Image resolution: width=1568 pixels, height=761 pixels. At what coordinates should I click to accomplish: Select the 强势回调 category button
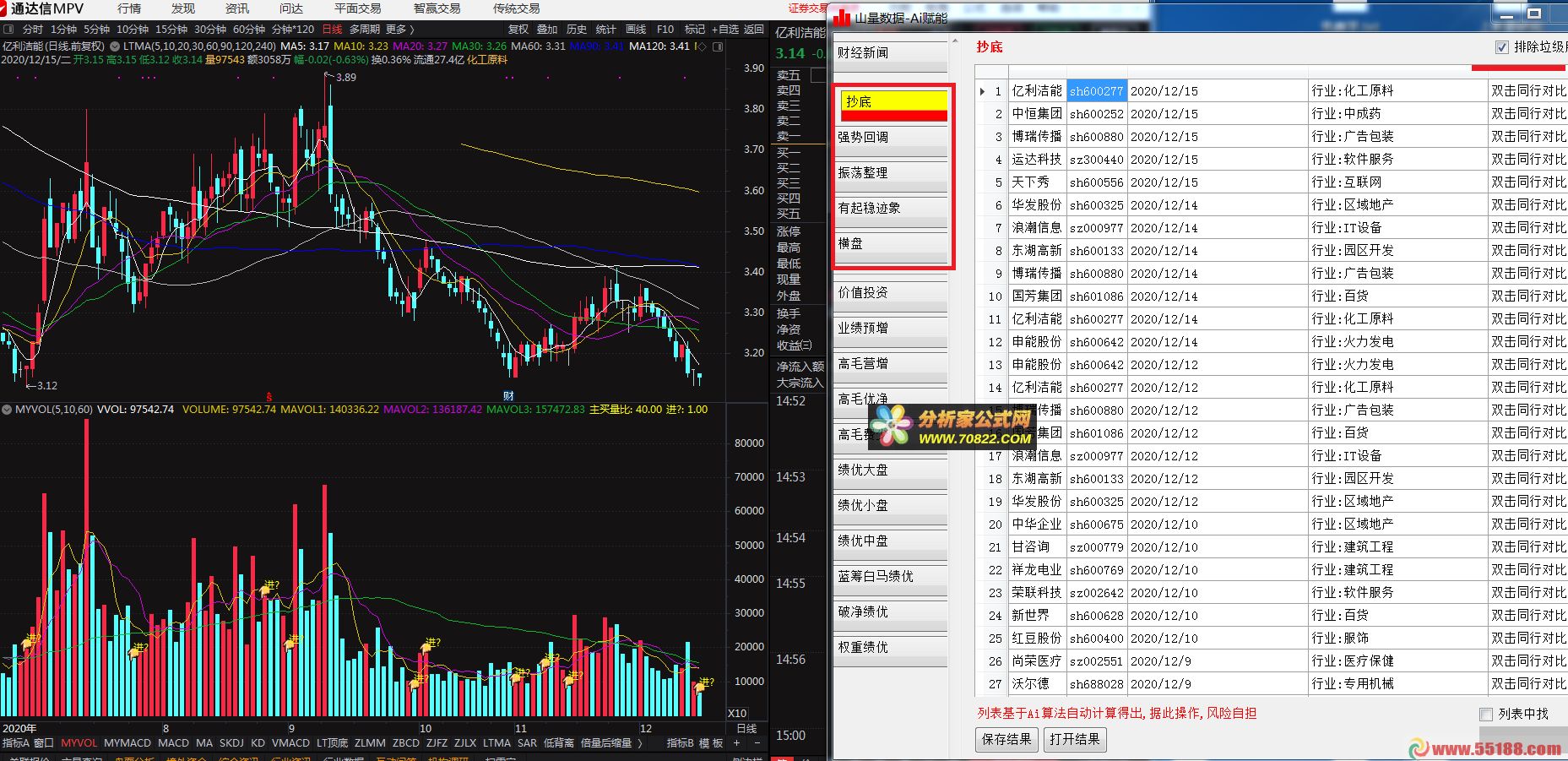coord(892,141)
